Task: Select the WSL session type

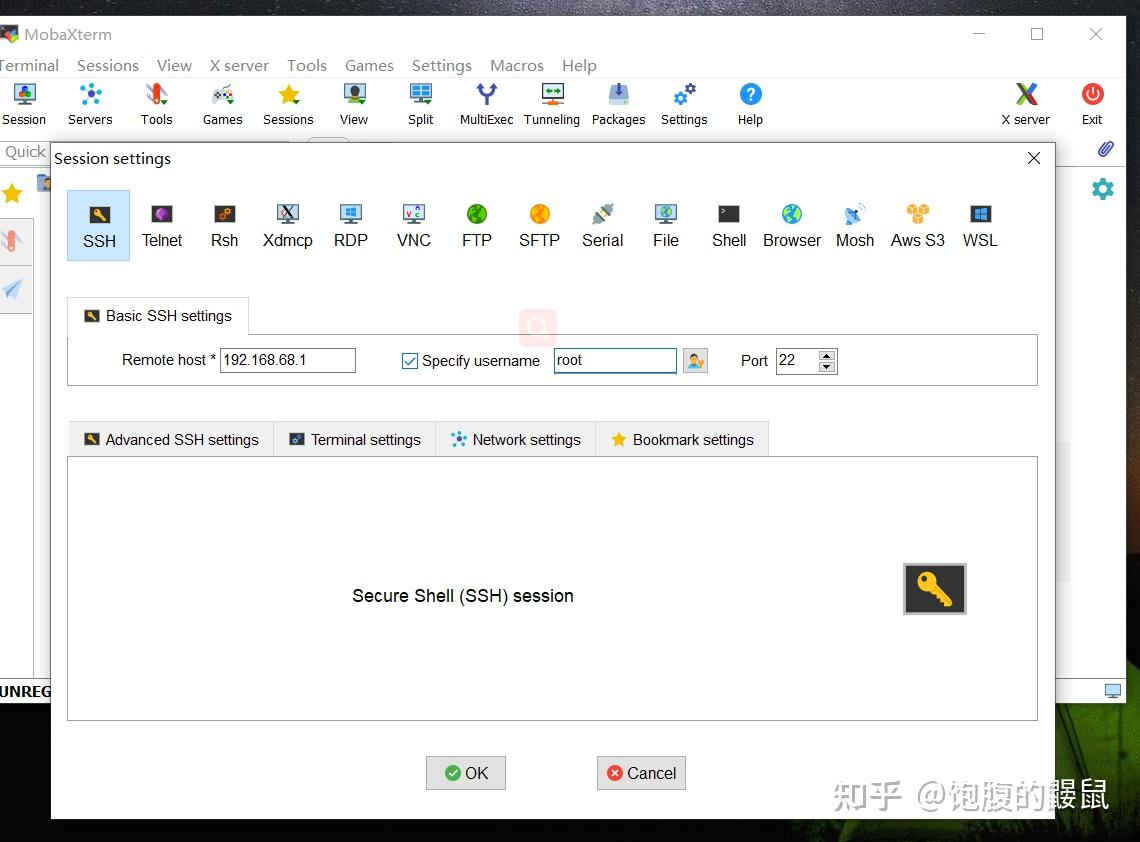Action: [980, 225]
